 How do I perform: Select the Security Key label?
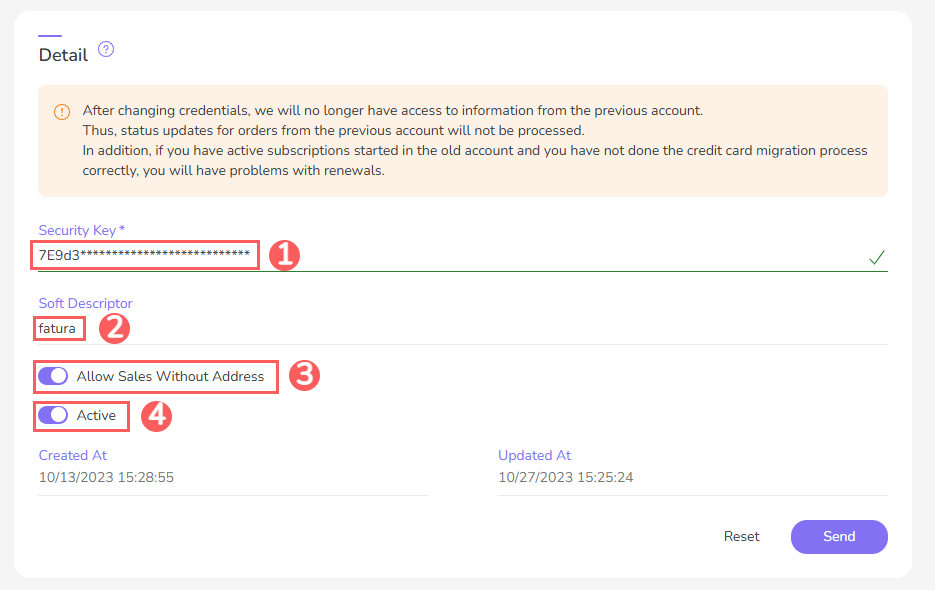pos(82,230)
